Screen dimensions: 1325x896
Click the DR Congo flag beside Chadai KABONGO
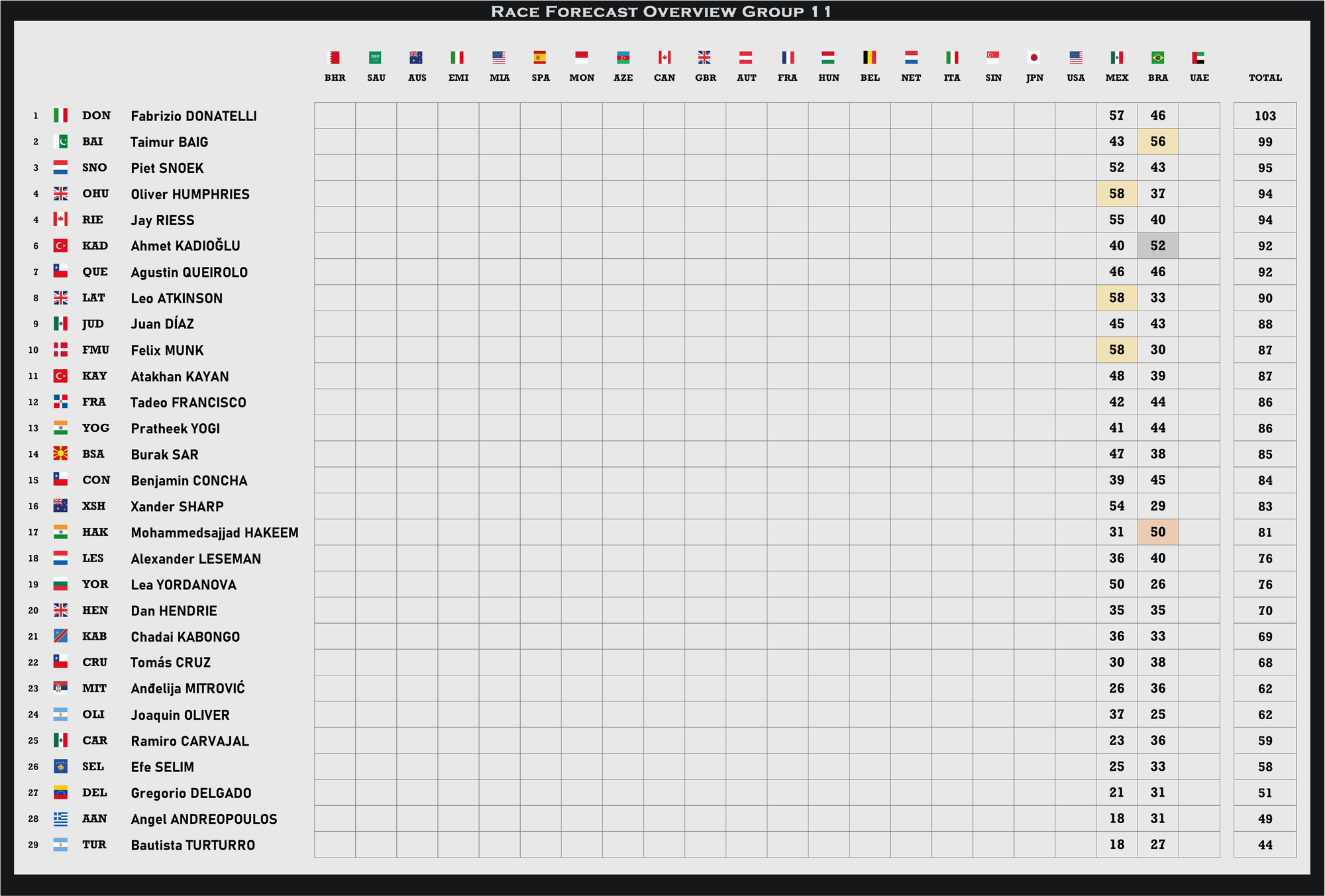coord(60,636)
